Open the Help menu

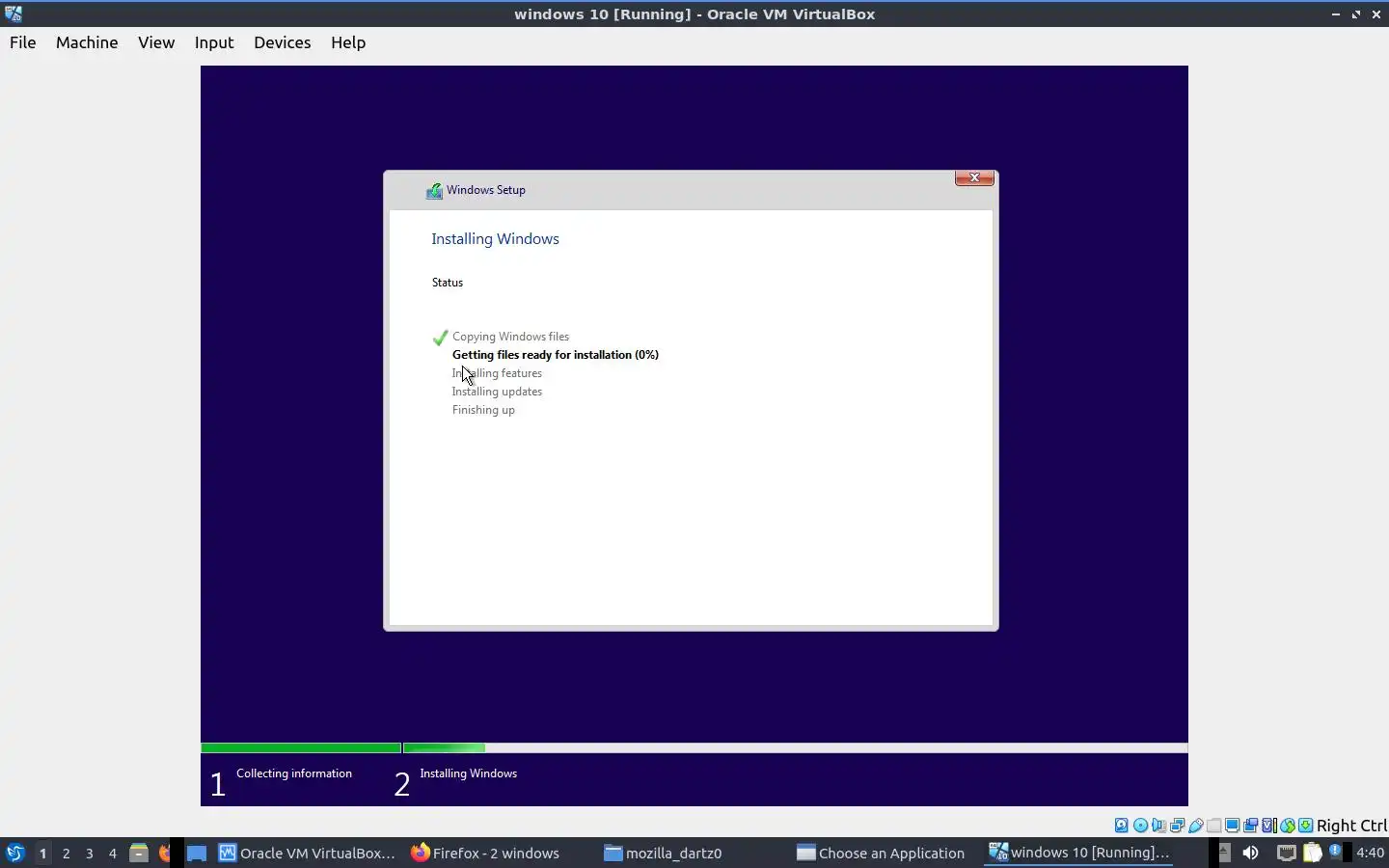tap(348, 42)
